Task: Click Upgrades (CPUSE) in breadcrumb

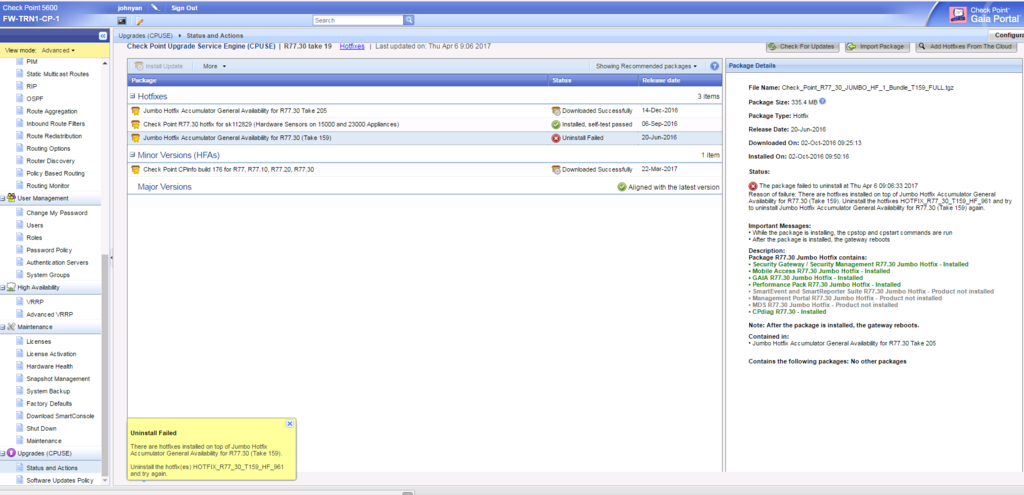Action: 146,35
